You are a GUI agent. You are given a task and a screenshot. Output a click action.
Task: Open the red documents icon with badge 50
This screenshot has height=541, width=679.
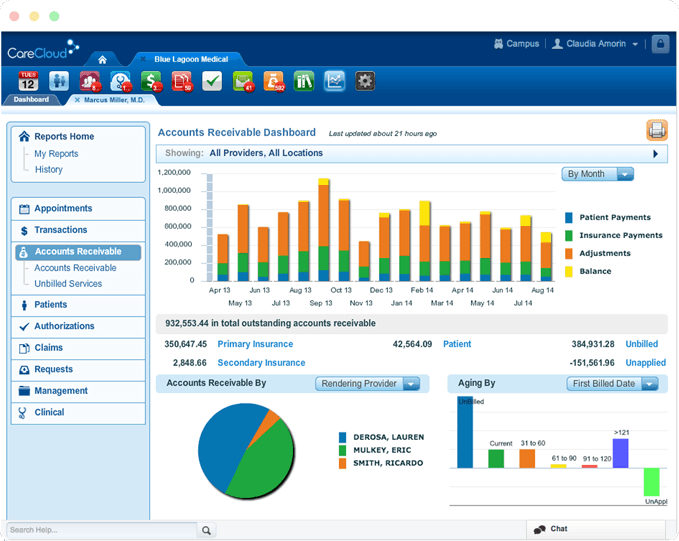(181, 81)
